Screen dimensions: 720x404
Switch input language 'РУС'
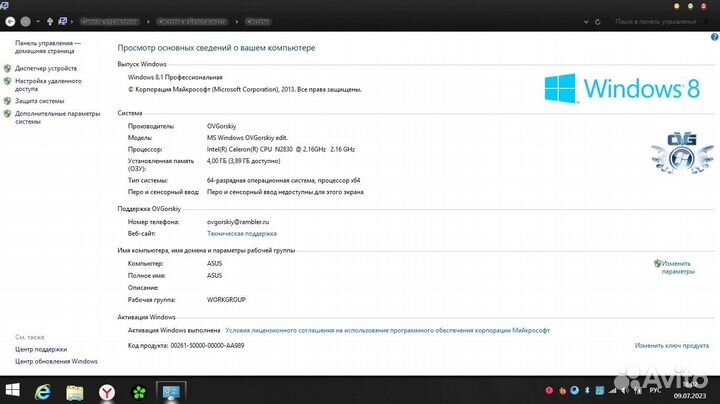(655, 390)
